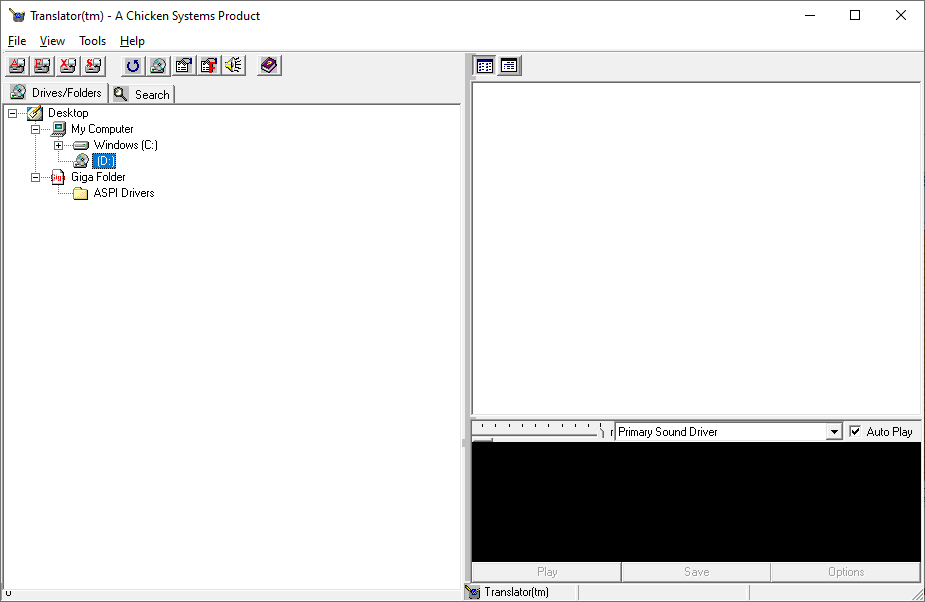Click the purple book toolbar icon
The width and height of the screenshot is (925, 602).
269,66
